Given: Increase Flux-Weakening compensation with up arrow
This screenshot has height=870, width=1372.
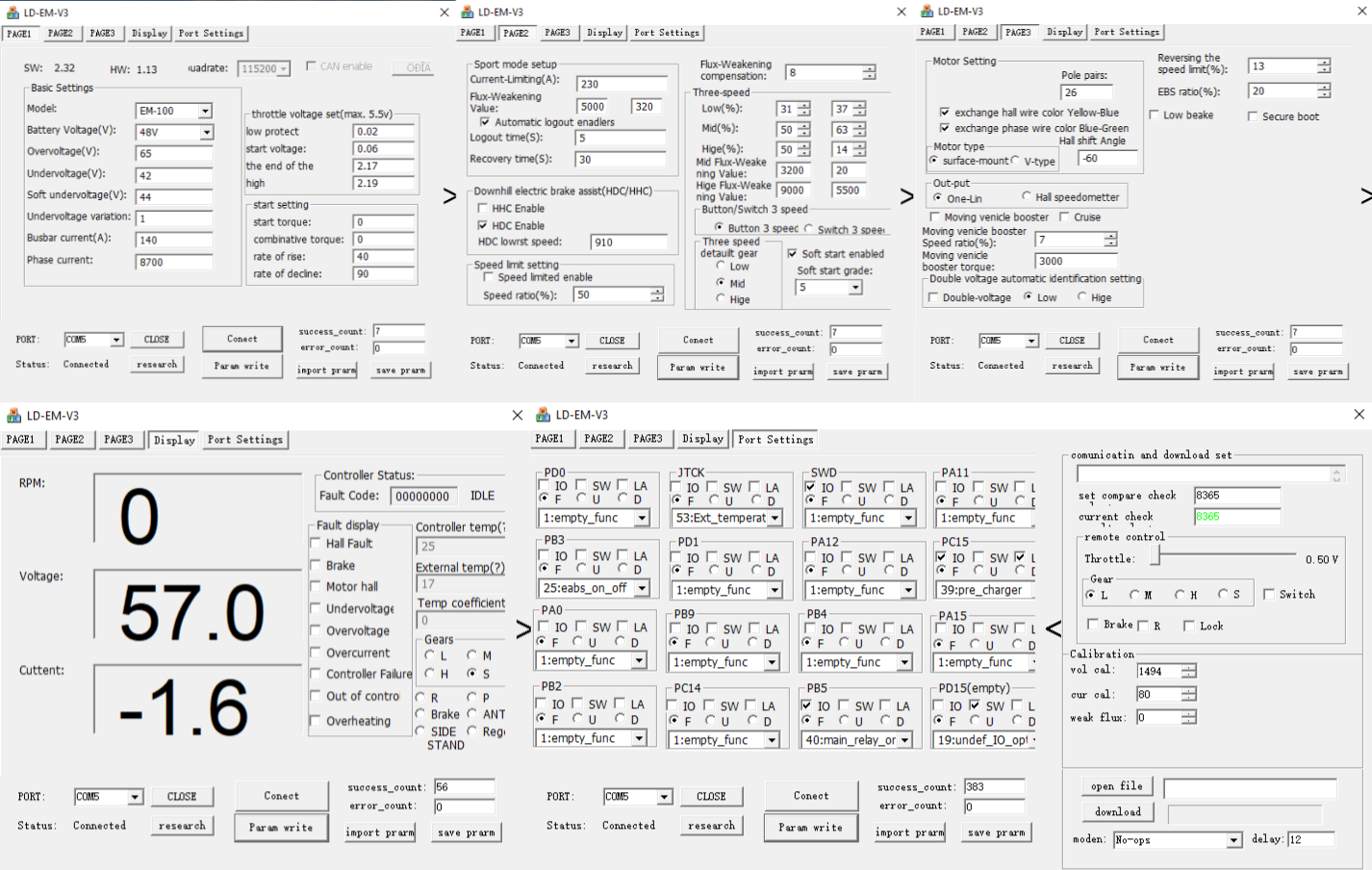Looking at the screenshot, I should point(870,68).
